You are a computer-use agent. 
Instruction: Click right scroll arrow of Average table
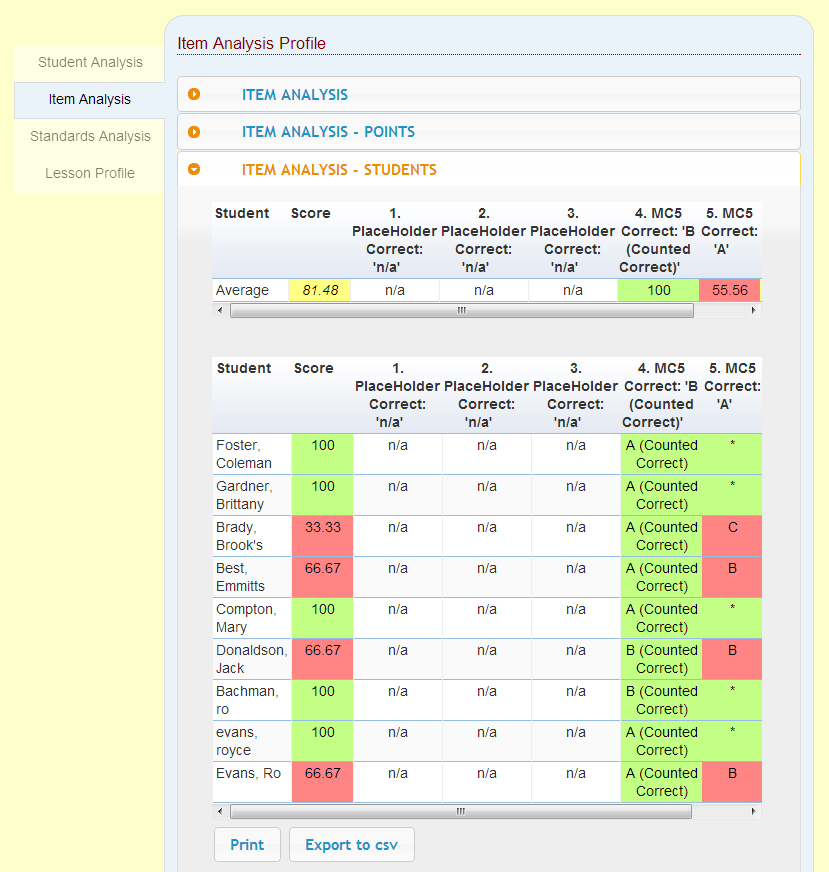[753, 310]
